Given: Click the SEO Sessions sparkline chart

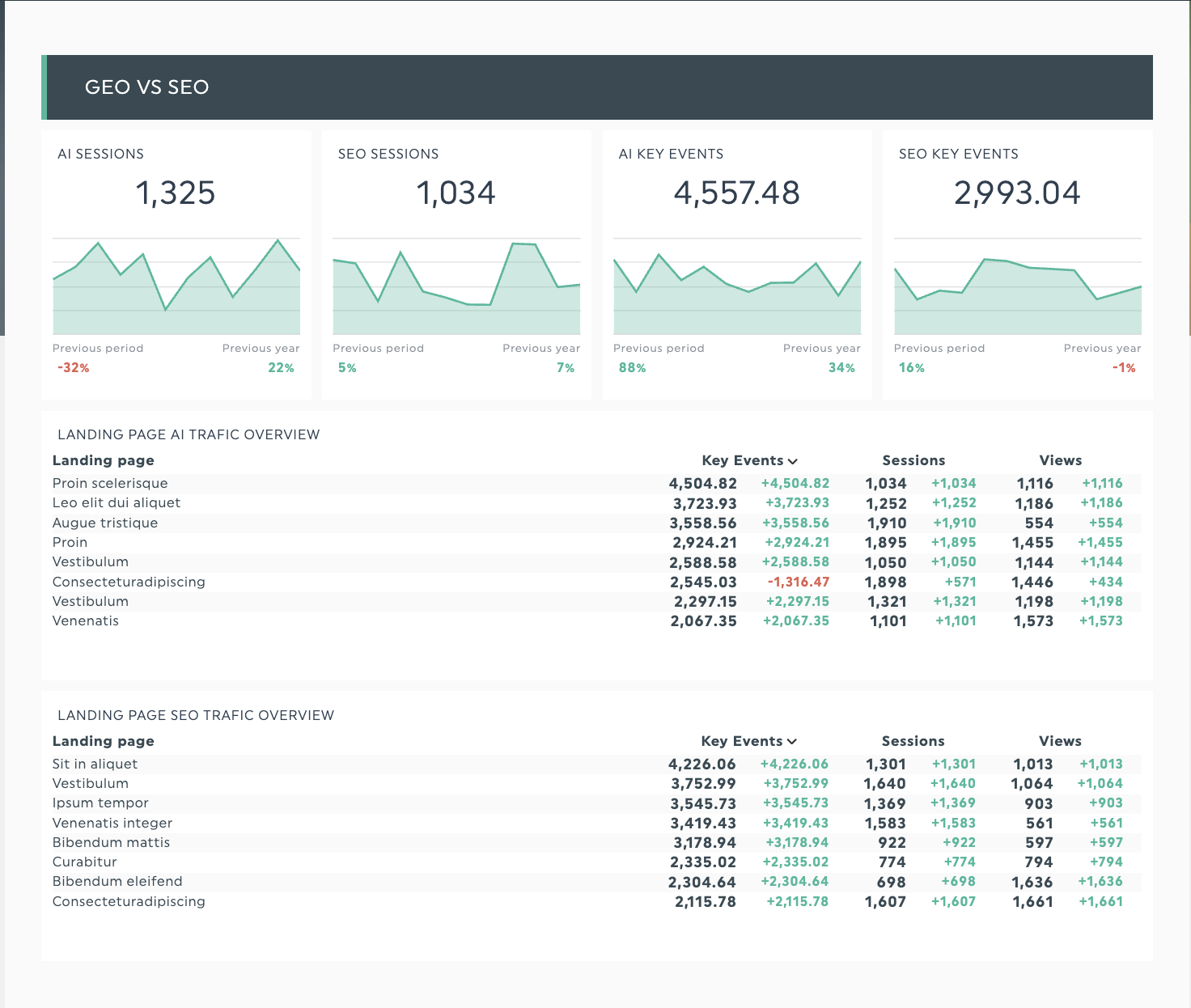Looking at the screenshot, I should [x=456, y=286].
